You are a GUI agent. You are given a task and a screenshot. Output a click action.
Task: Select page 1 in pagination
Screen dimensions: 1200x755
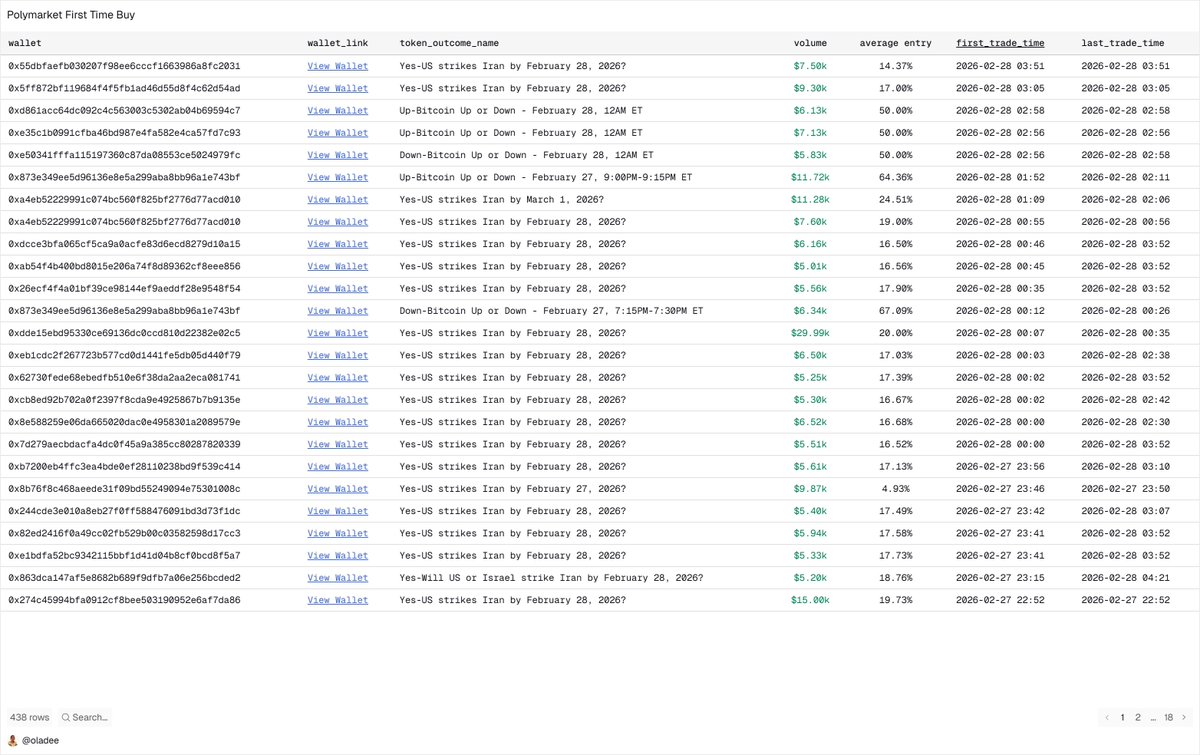pyautogui.click(x=1122, y=717)
